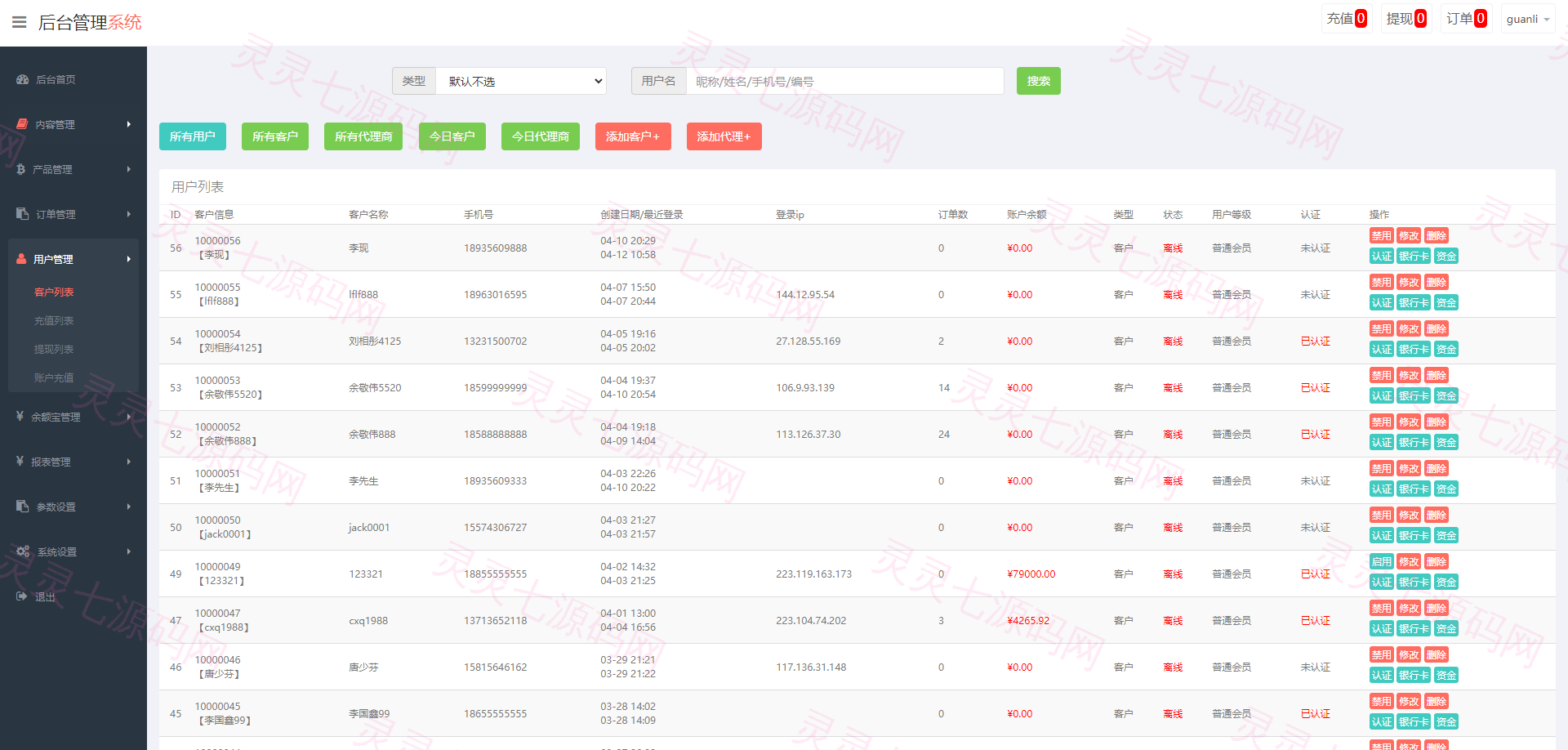Click the 所有代理商 filter button
Screen dimensions: 1568x750
point(363,136)
